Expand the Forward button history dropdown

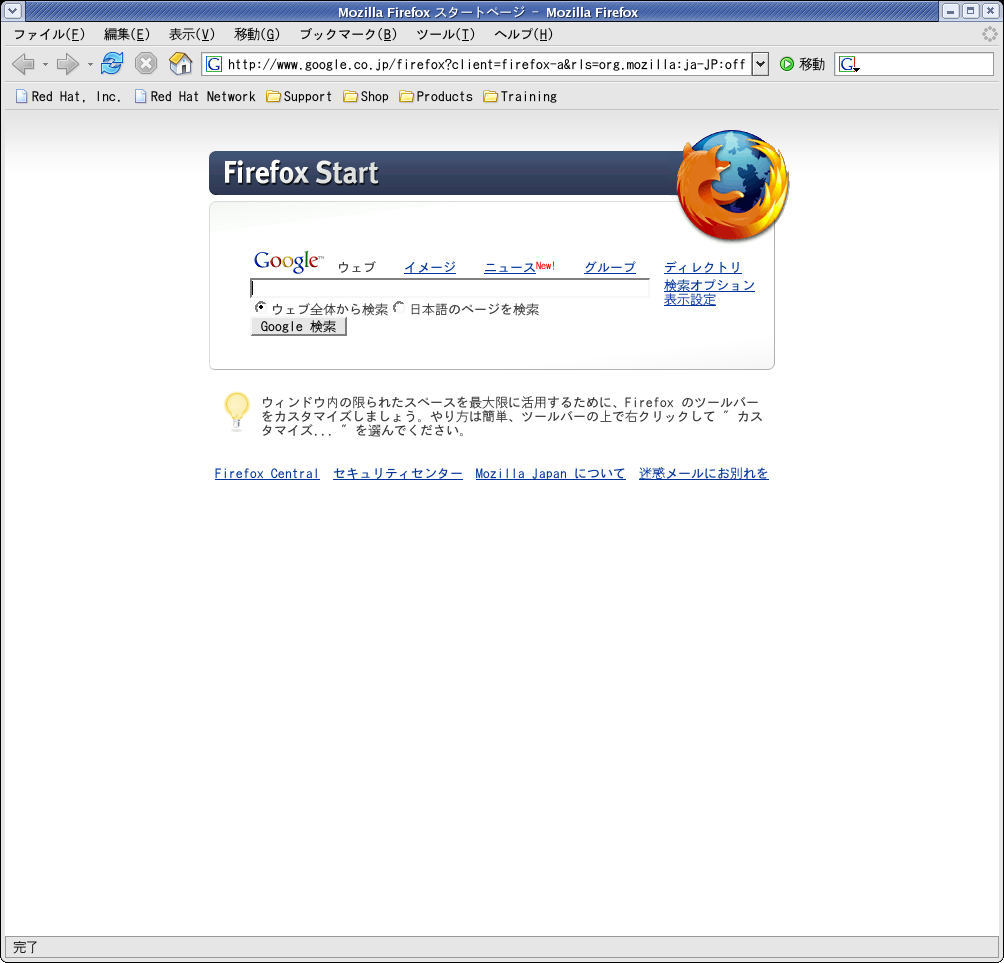90,65
